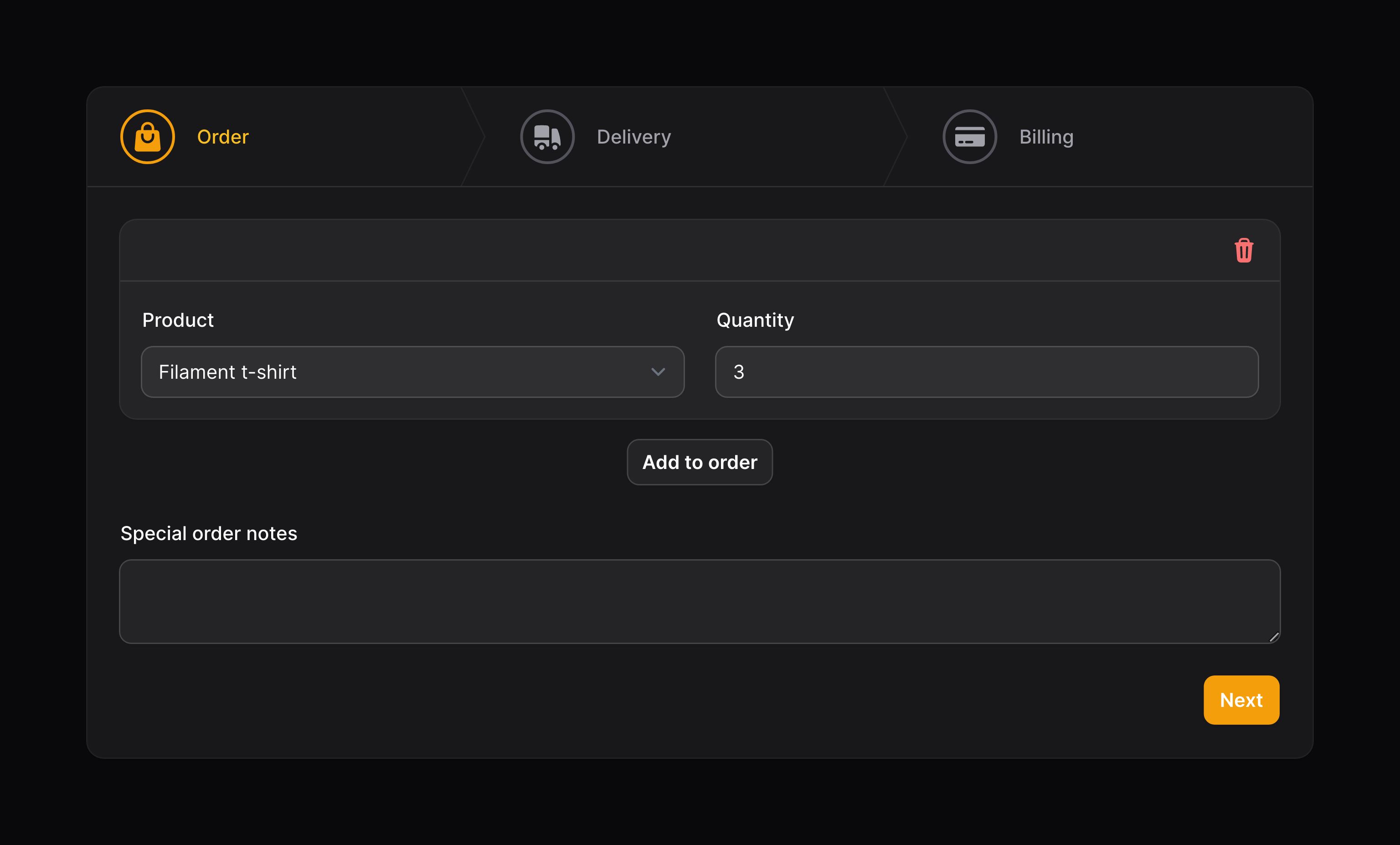Screen dimensions: 1400x845
Task: Go to the Order step label
Action: [223, 137]
